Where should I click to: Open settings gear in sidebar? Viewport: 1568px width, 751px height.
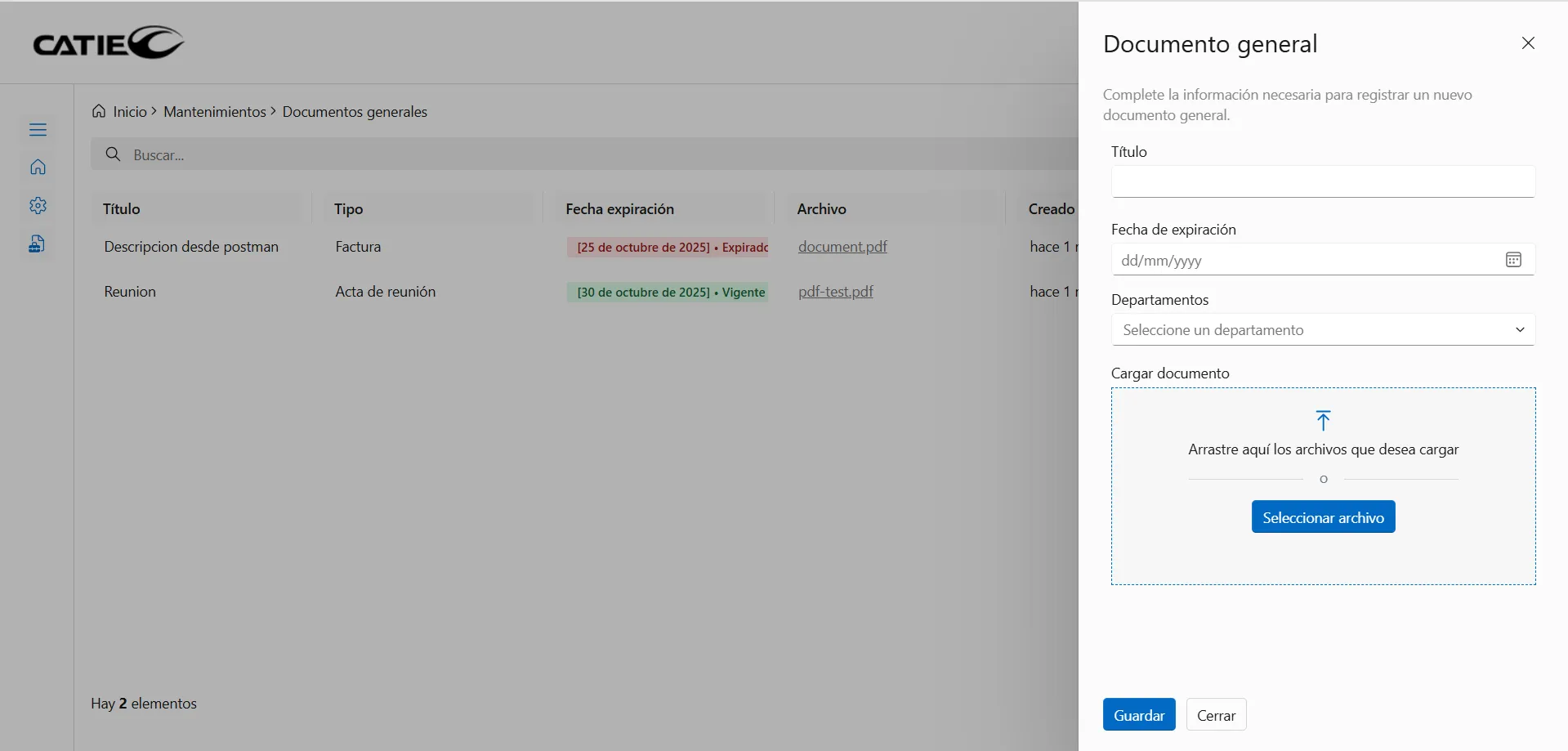(x=38, y=206)
